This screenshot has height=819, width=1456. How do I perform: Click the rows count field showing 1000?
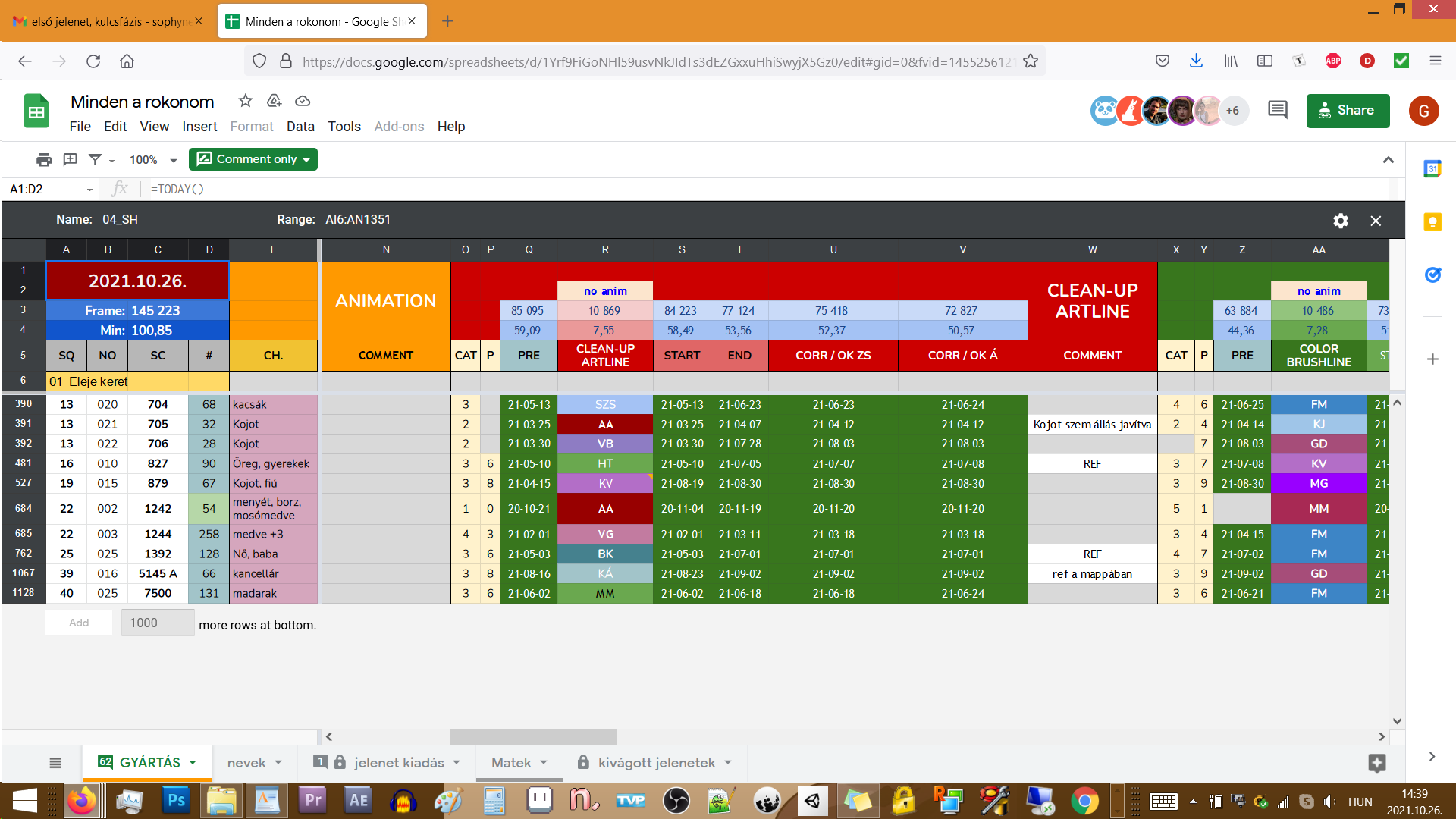pyautogui.click(x=158, y=623)
